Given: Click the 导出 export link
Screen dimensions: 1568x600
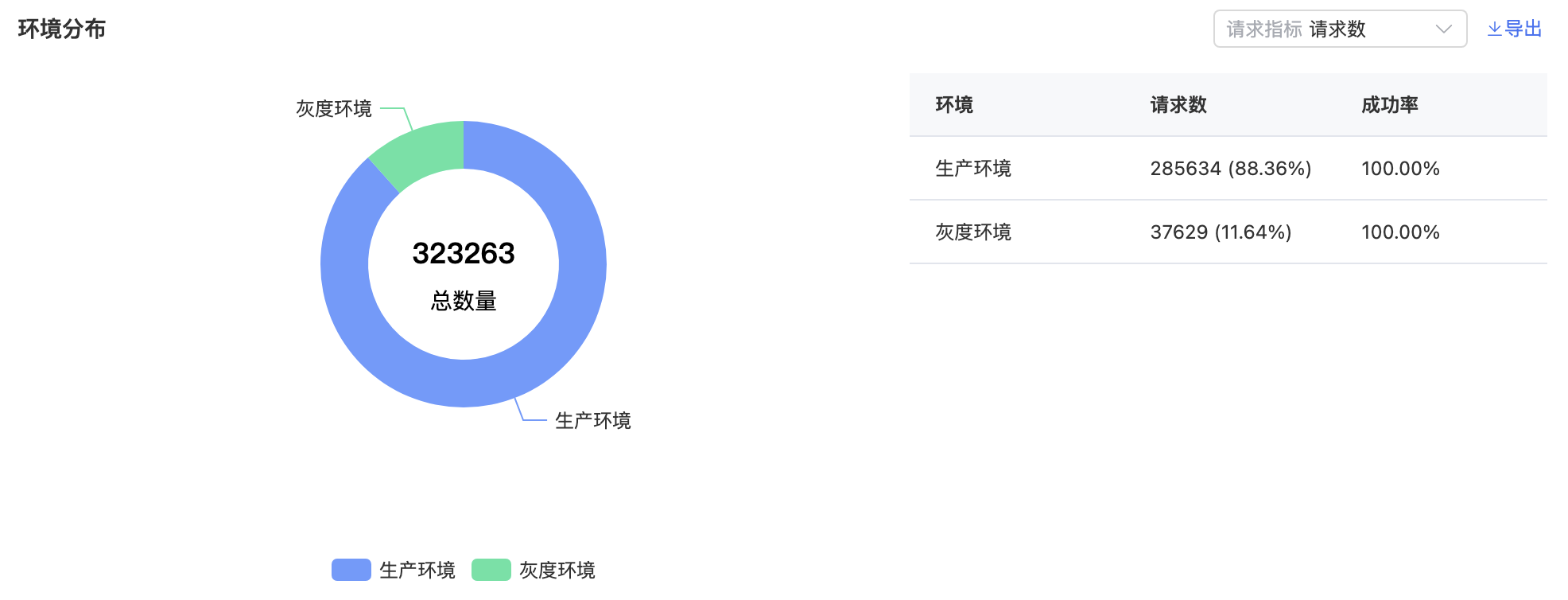Looking at the screenshot, I should 1515,29.
